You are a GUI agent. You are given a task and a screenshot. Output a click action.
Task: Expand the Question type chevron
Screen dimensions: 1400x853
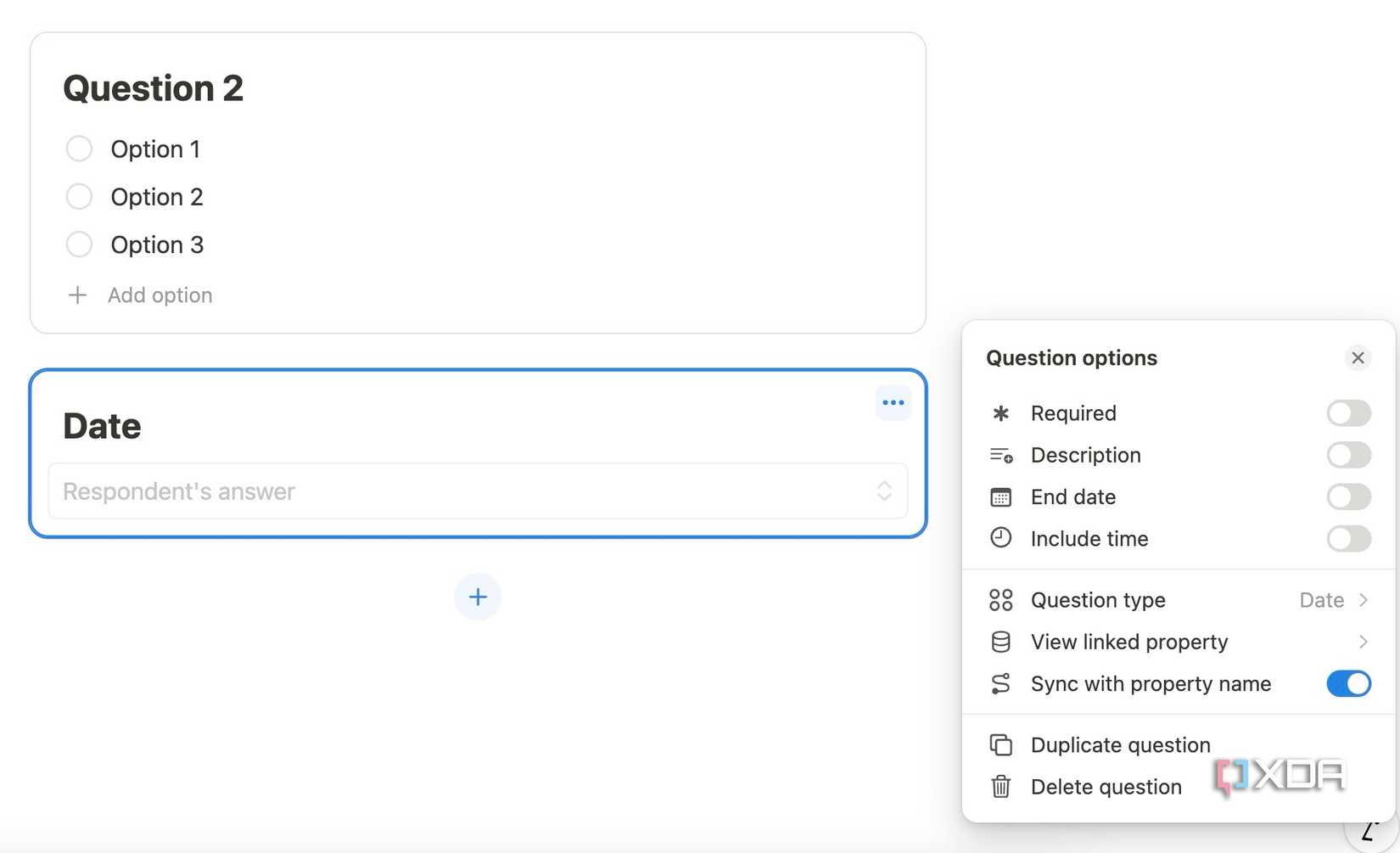click(x=1364, y=600)
